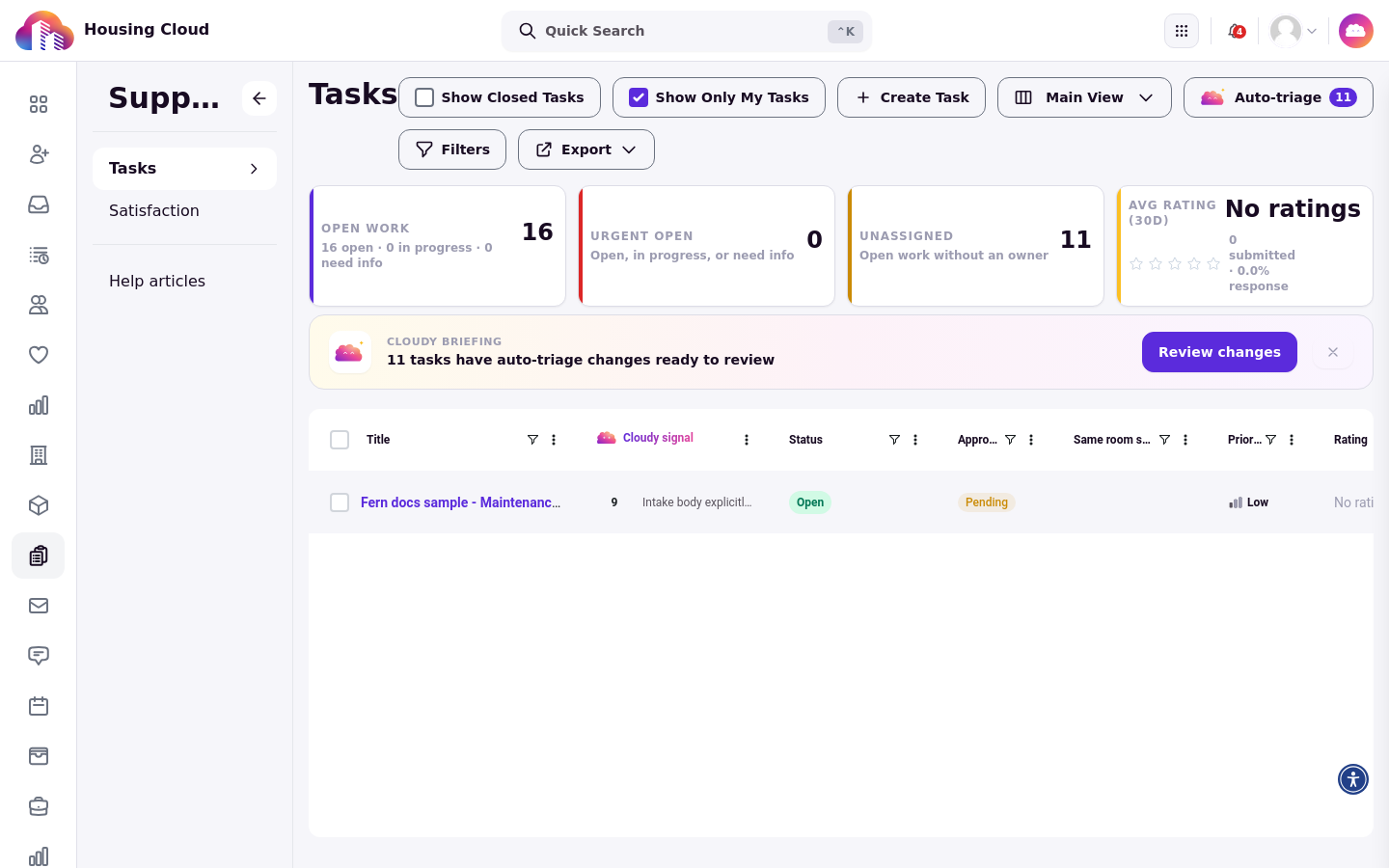Tick the select-all checkbox in the table header

340,440
